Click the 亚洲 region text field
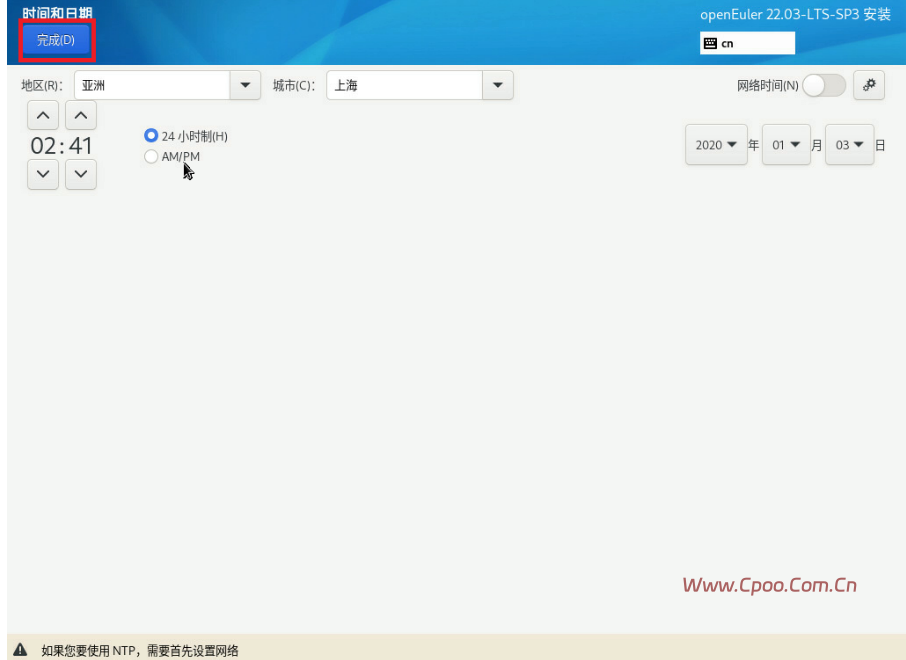 click(152, 85)
